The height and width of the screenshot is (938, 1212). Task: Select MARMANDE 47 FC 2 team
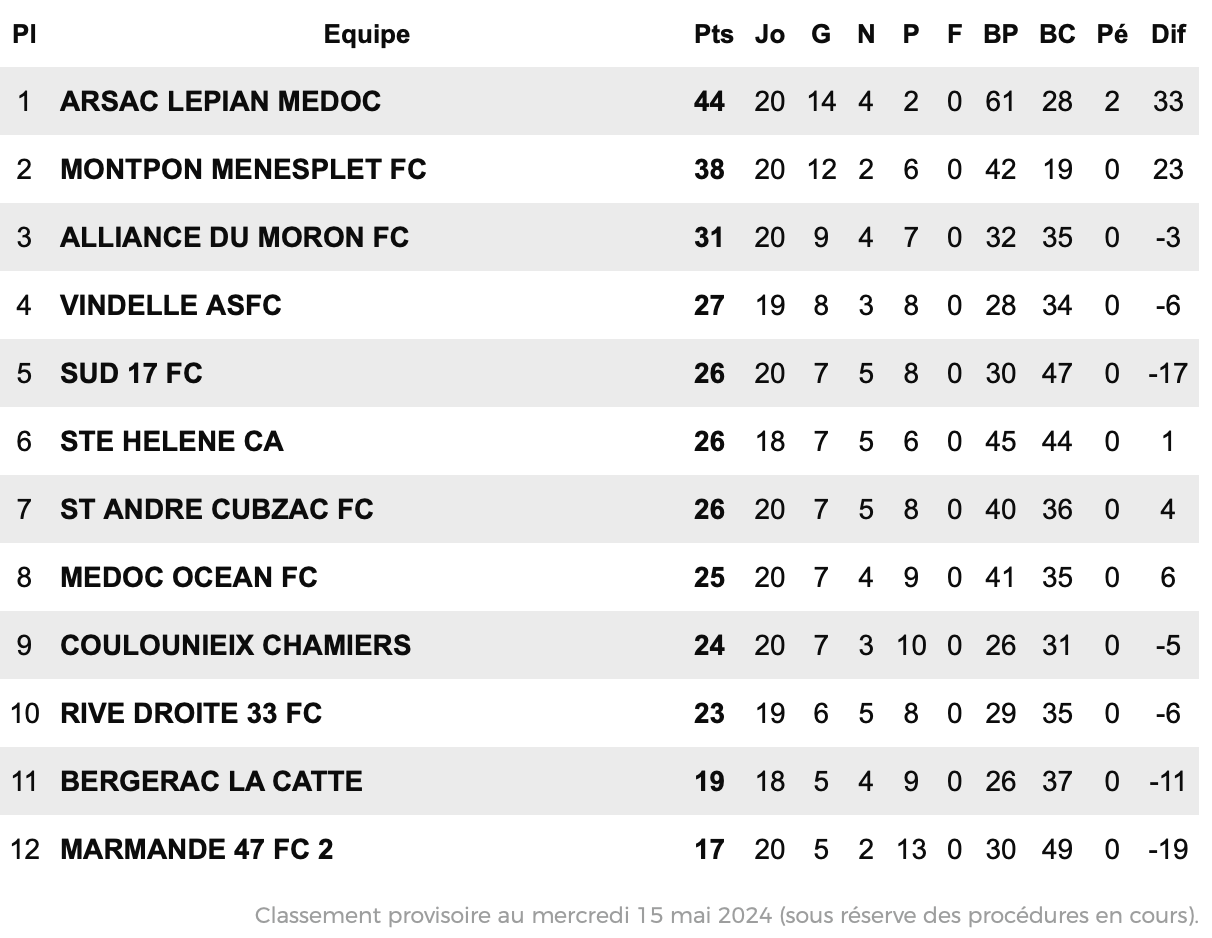click(197, 850)
